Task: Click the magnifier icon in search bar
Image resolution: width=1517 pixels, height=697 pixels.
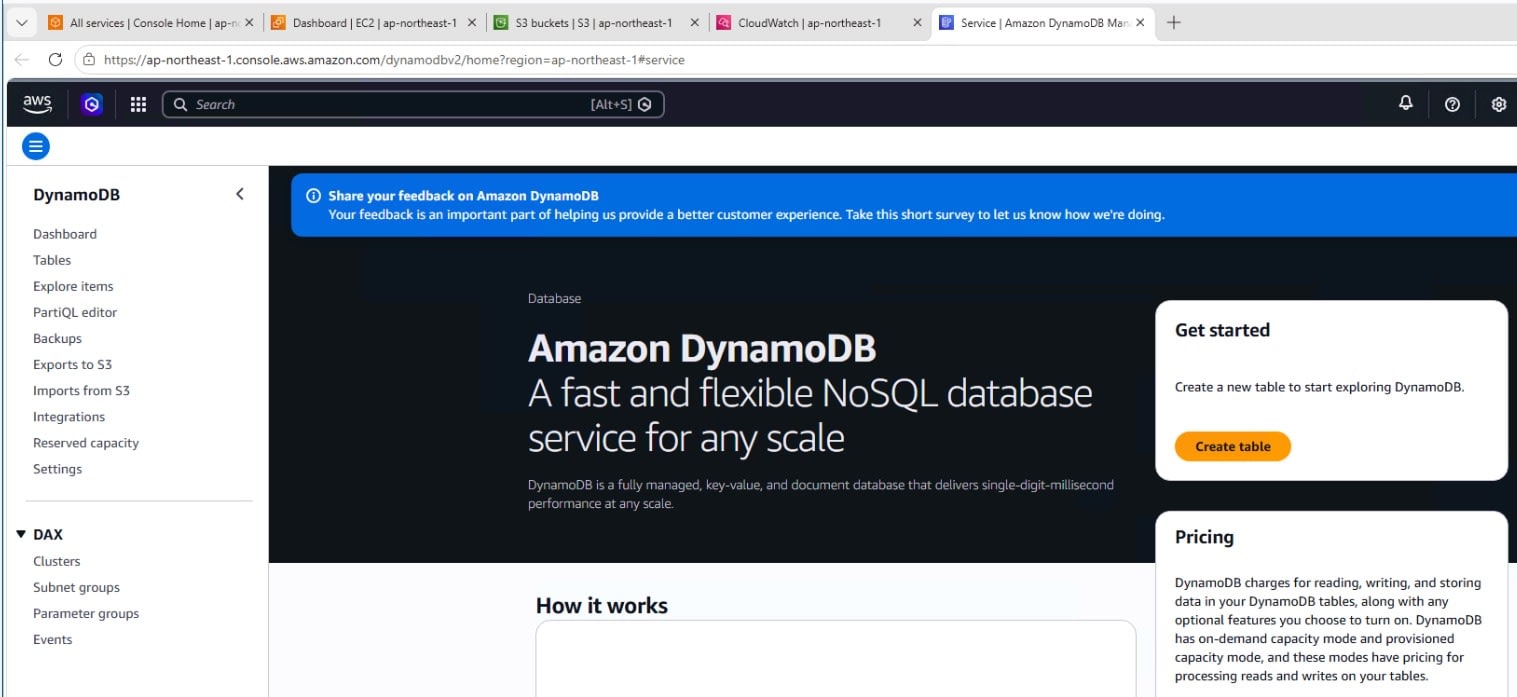Action: (x=180, y=104)
